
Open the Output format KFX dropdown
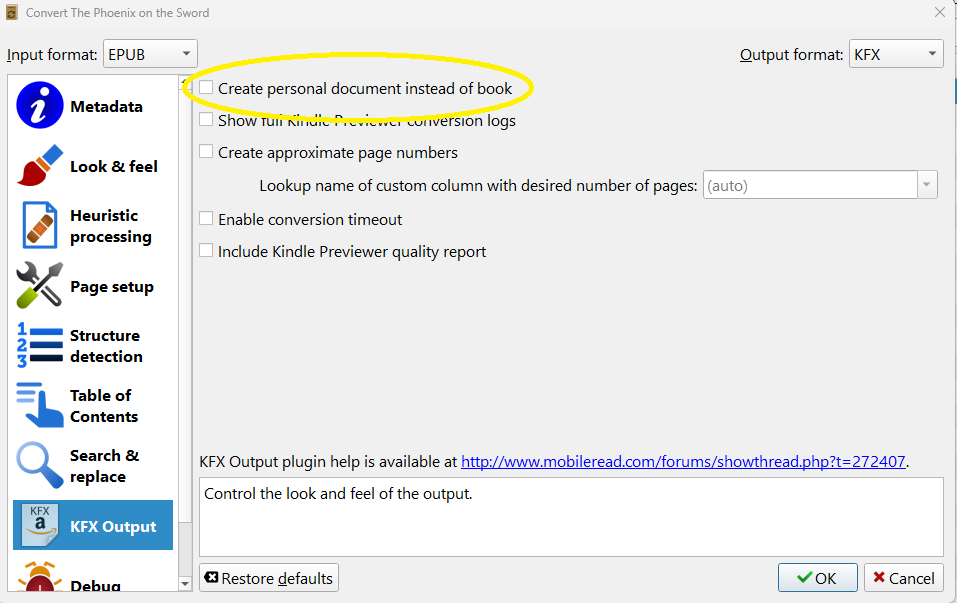coord(896,54)
